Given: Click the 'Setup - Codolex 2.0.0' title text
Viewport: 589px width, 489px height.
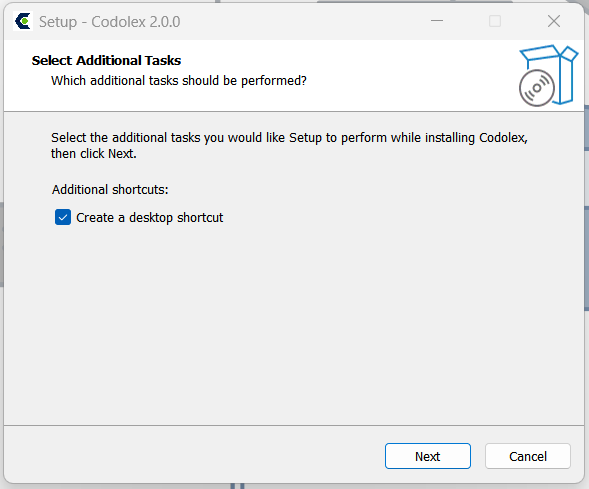Looking at the screenshot, I should click(x=109, y=22).
